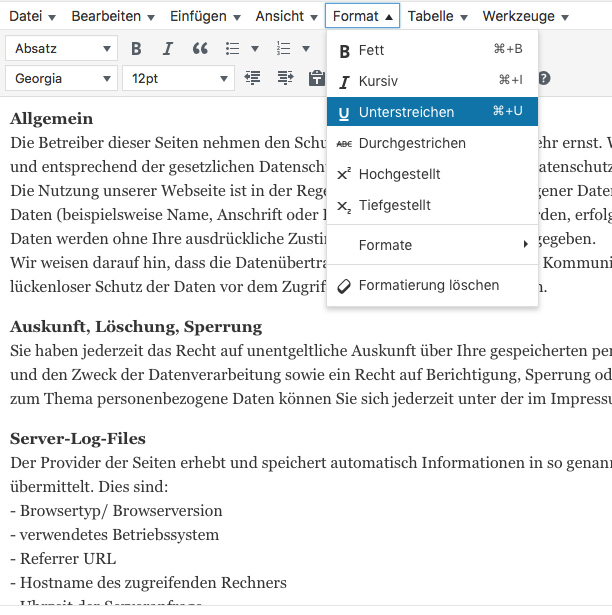Click the Bold toolbar icon
Image resolution: width=612 pixels, height=615 pixels.
pos(136,49)
